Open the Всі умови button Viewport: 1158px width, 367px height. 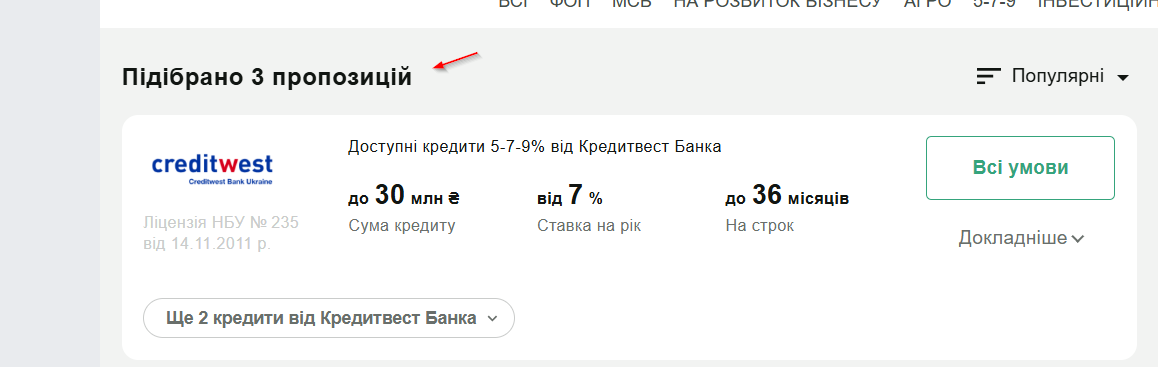point(1020,168)
